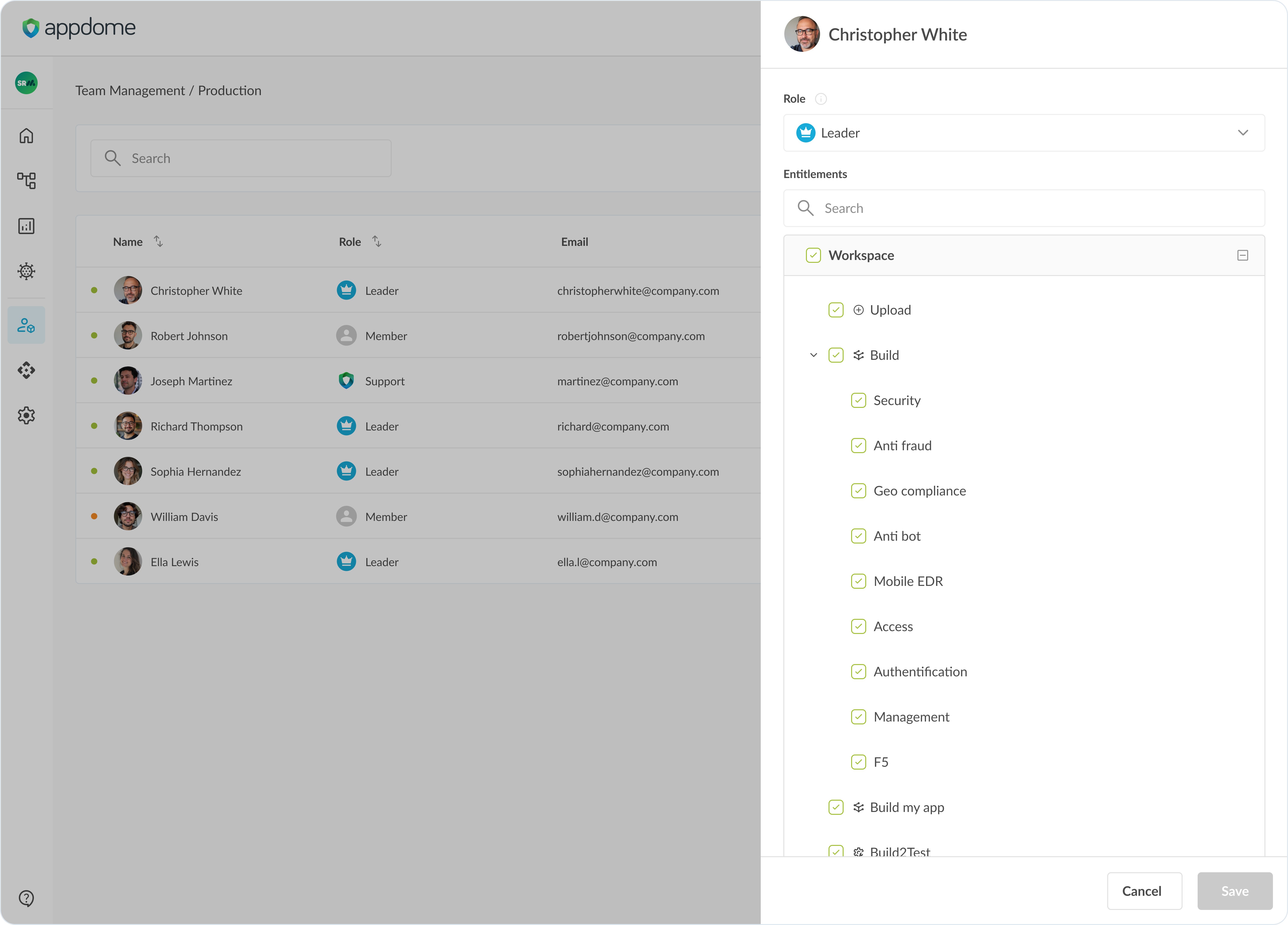The height and width of the screenshot is (925, 1288).
Task: Open Joseph Martinez's name in the table
Action: click(x=191, y=381)
